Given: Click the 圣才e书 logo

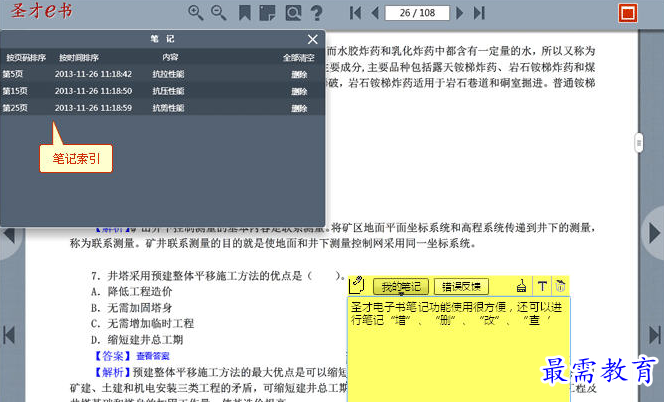Looking at the screenshot, I should tap(42, 11).
